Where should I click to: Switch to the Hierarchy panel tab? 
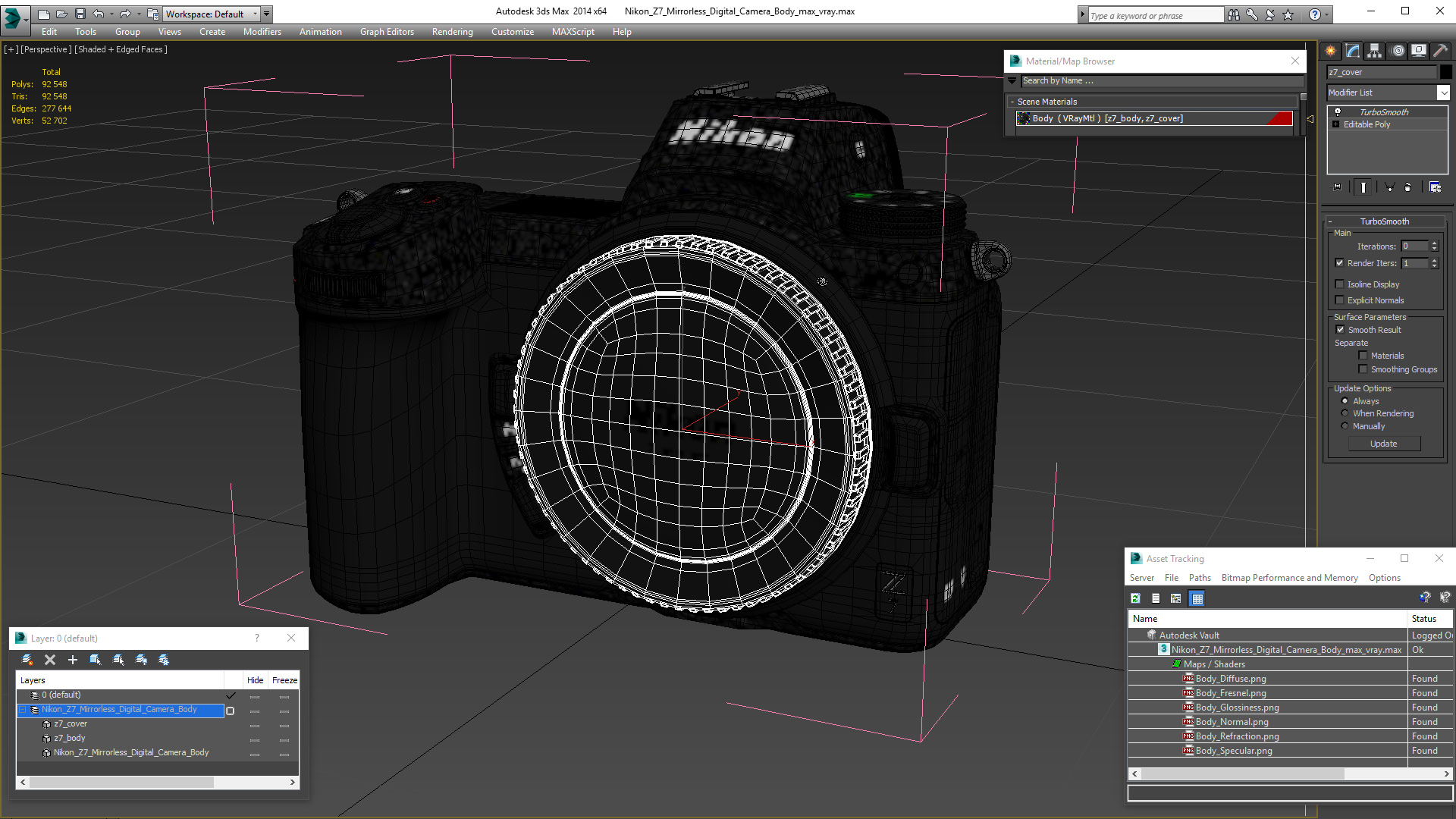coord(1375,51)
